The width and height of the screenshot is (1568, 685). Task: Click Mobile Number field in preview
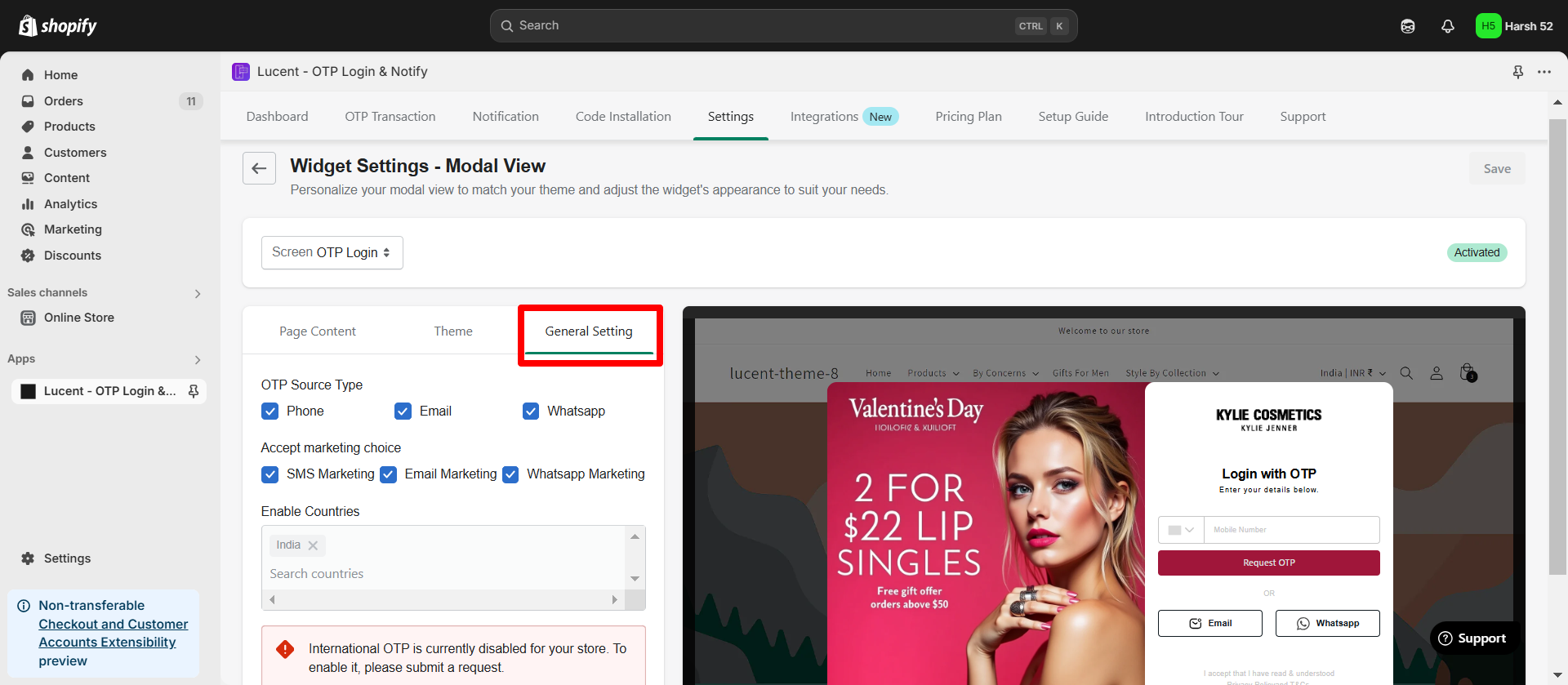coord(1292,530)
